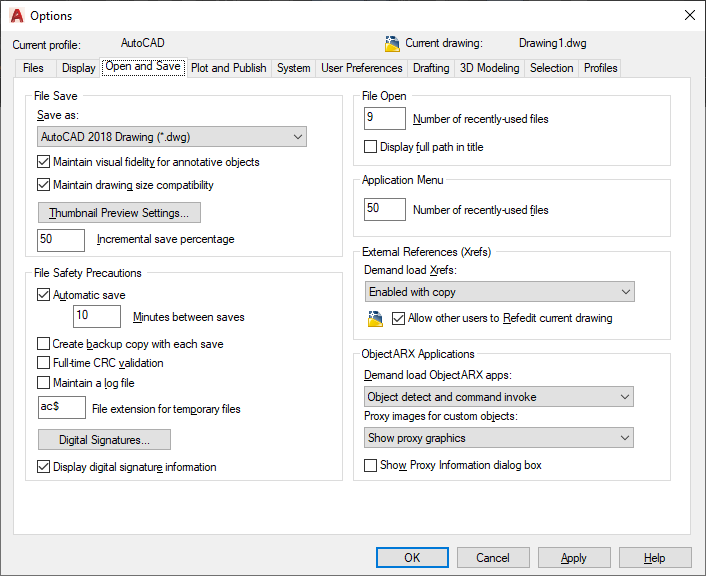Open the Save as file format dropdown
This screenshot has width=706, height=576.
click(172, 136)
